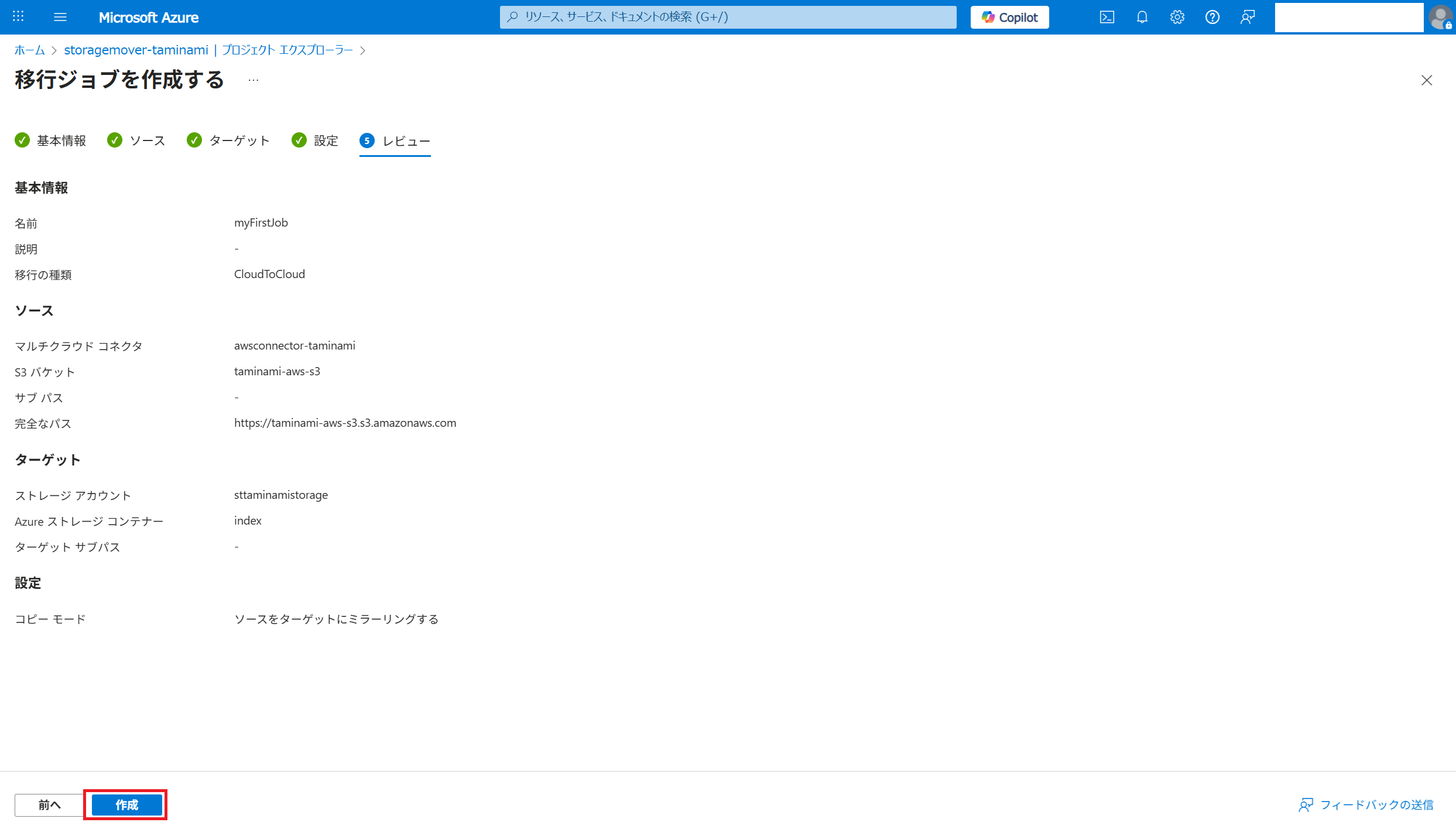
Task: Open フィードバックの送信 link
Action: (x=1366, y=804)
